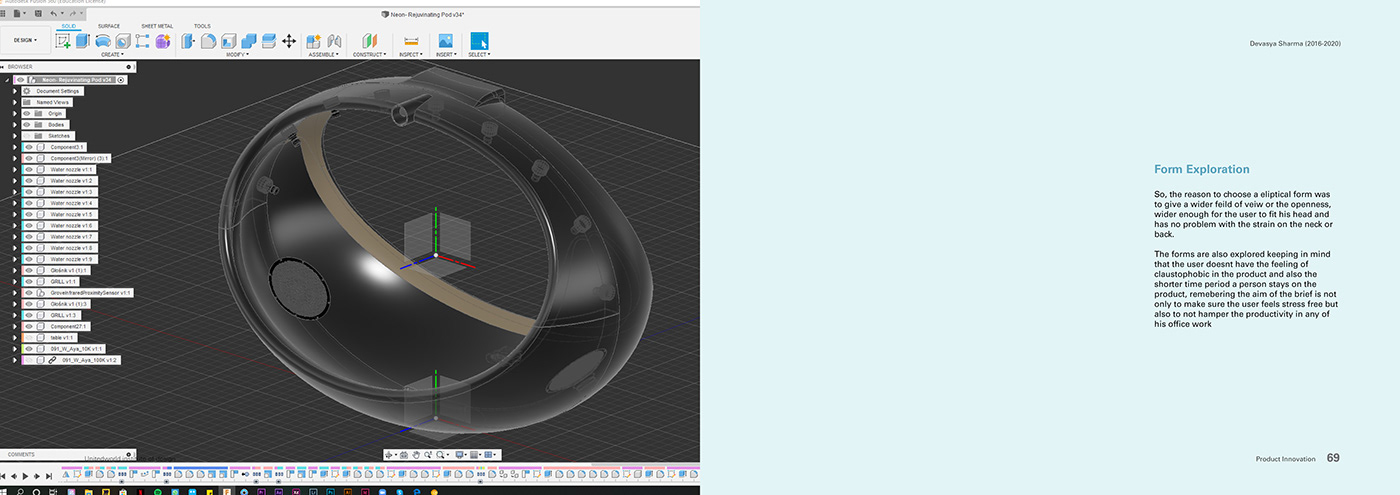Open the Sheet Metal tab
The width and height of the screenshot is (1400, 495).
[156, 26]
